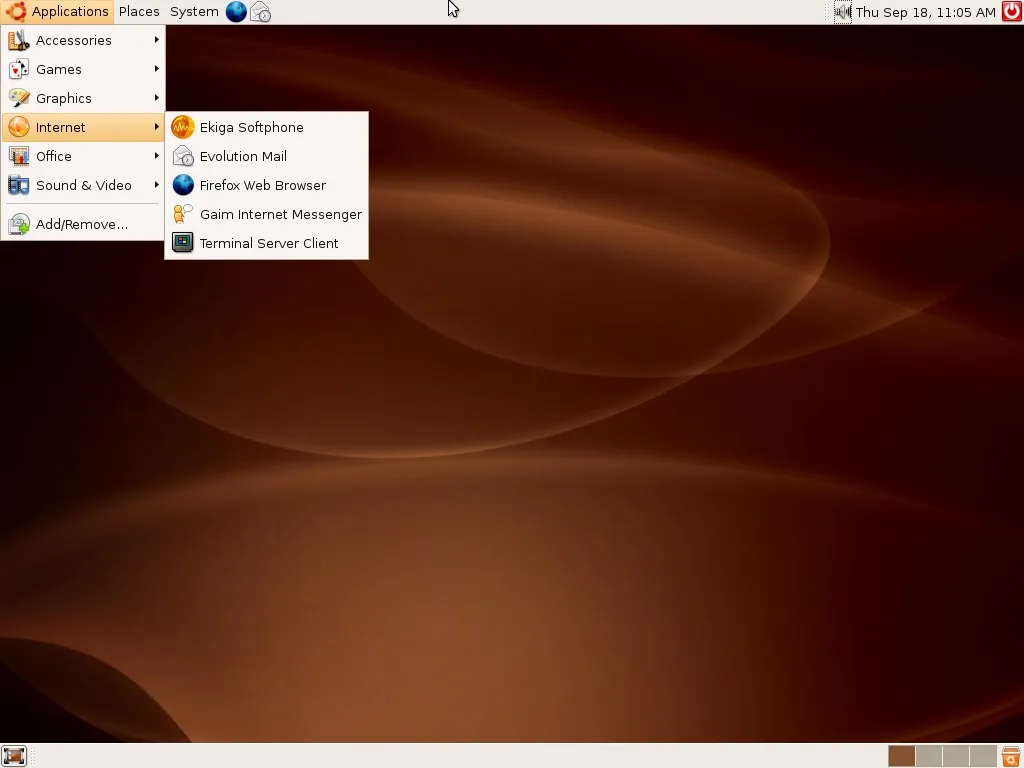Open the Terminal Server Client icon
1024x768 pixels.
pos(183,243)
